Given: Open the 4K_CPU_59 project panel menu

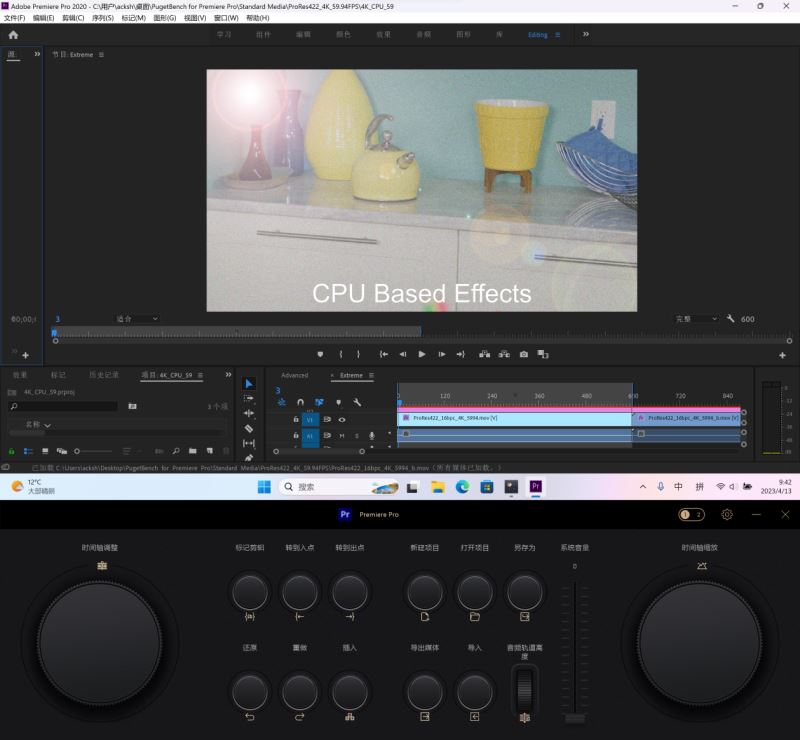Looking at the screenshot, I should pos(201,375).
